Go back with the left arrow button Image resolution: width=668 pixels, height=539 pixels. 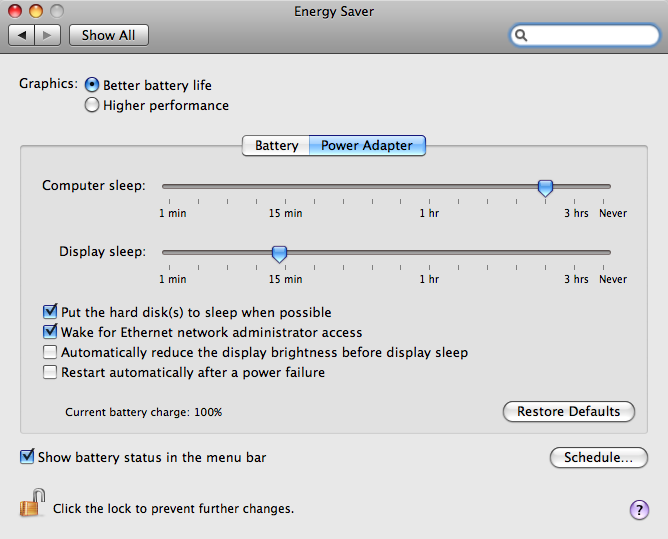pos(22,35)
